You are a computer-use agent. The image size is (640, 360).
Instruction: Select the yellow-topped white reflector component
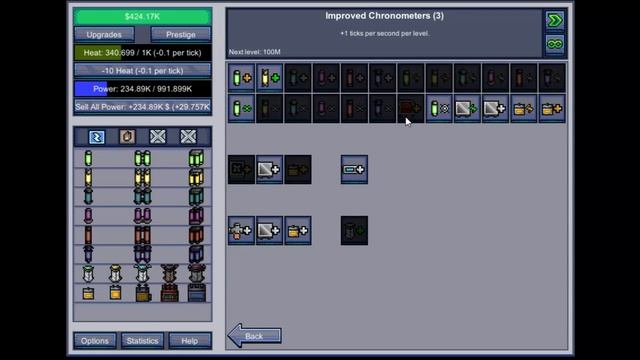(115, 273)
